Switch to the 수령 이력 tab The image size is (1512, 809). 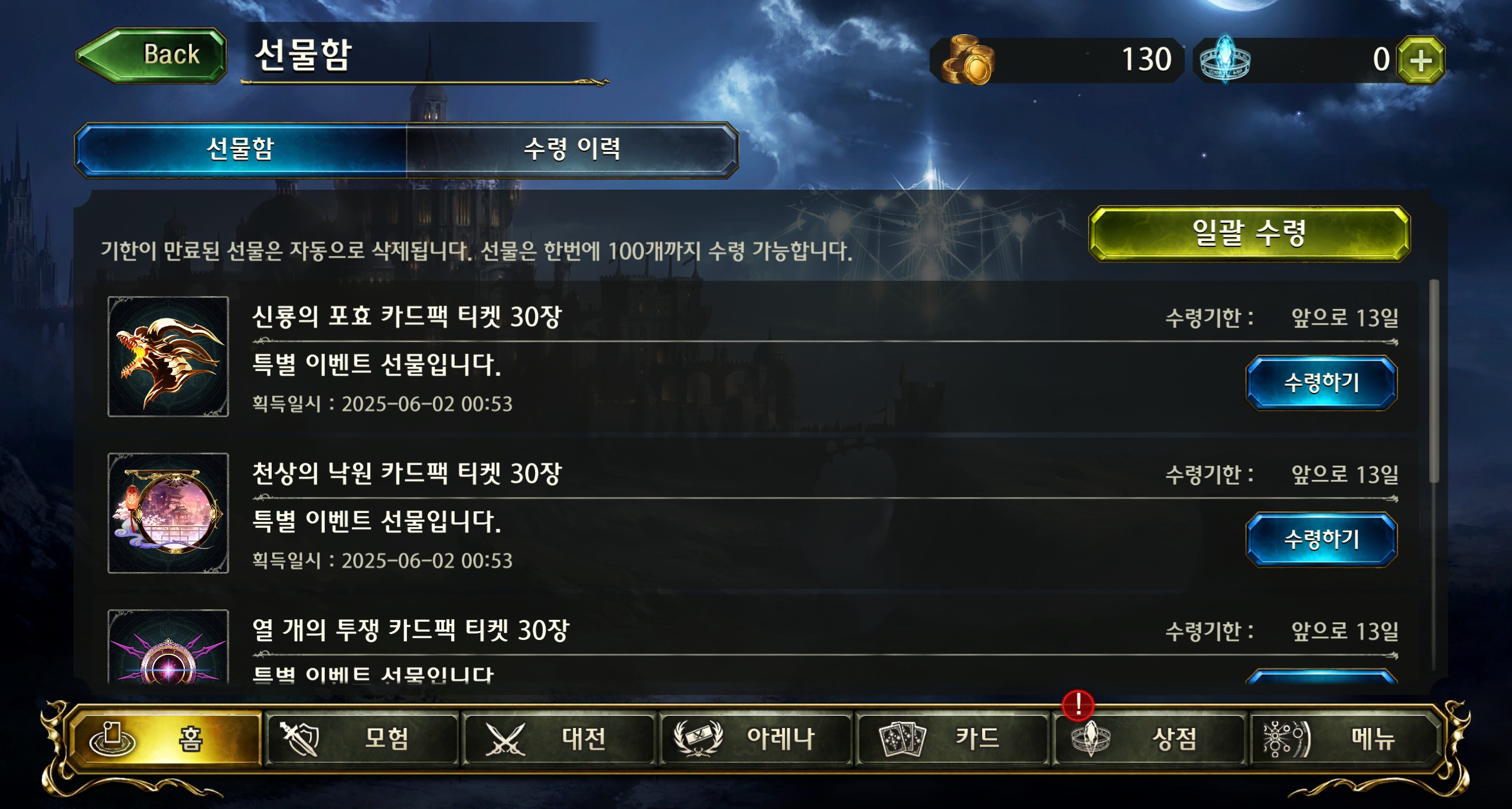[x=572, y=149]
